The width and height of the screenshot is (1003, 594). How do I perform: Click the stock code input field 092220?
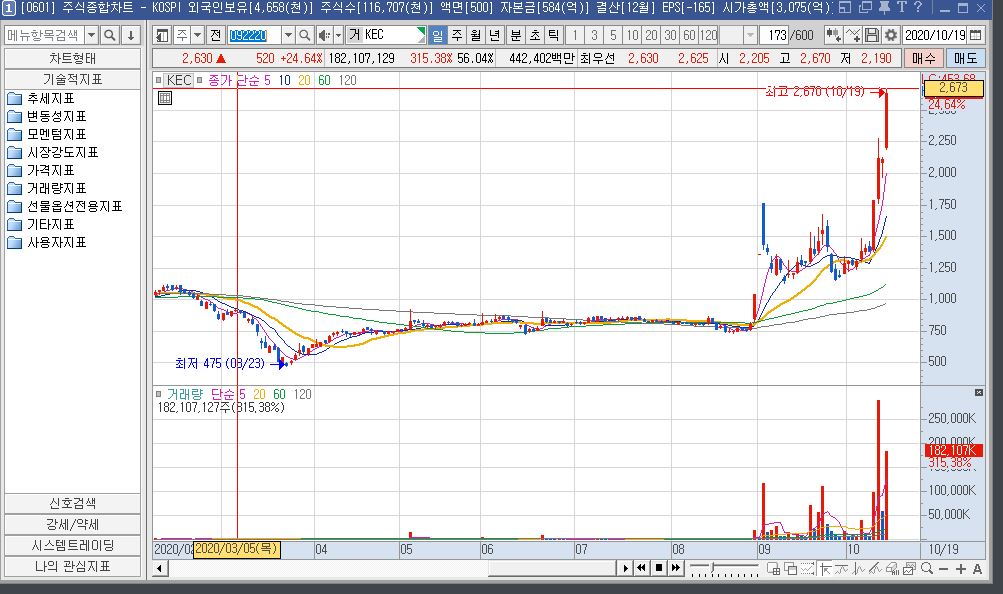[254, 35]
